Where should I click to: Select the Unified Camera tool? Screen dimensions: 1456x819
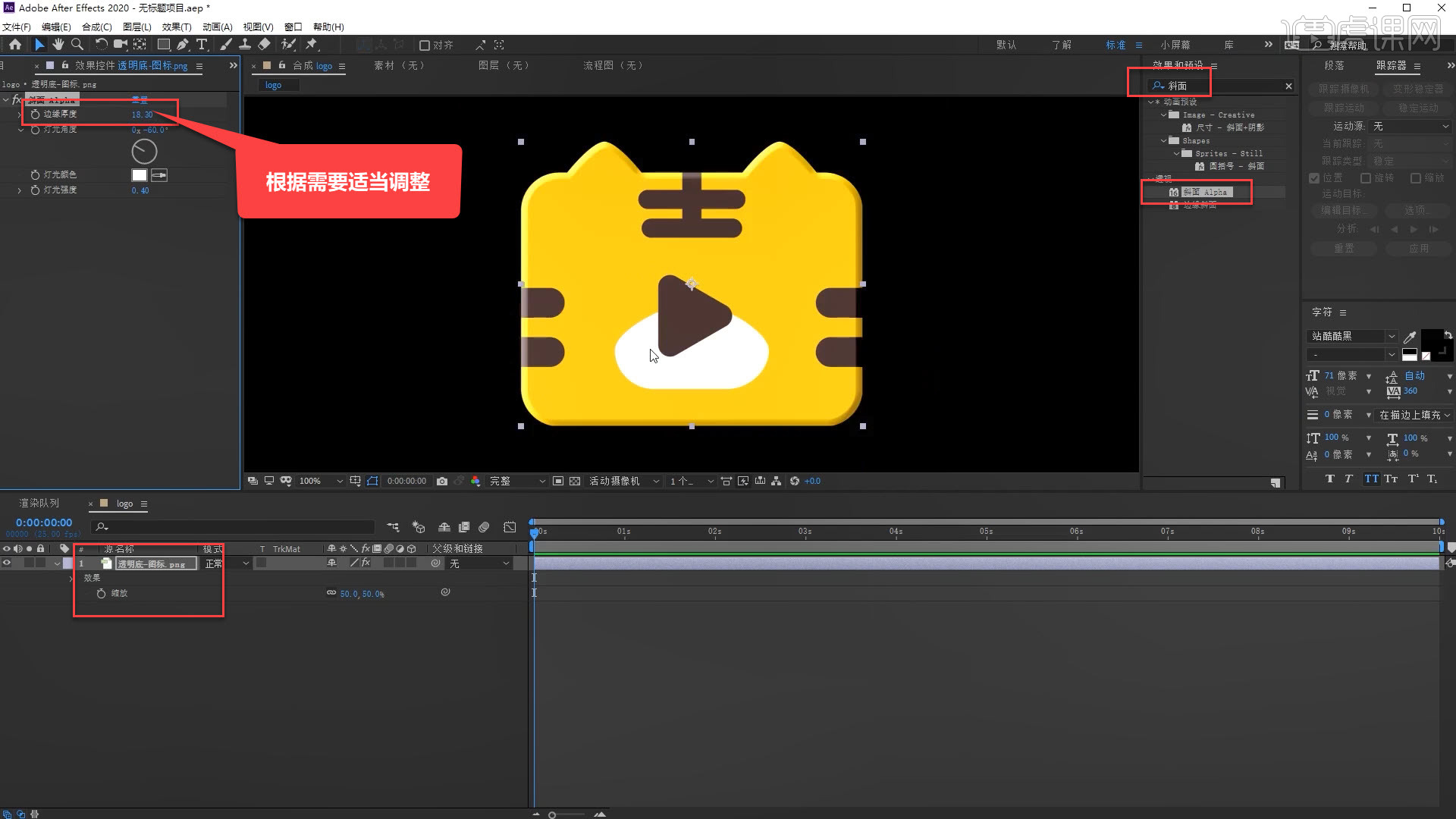[x=120, y=45]
